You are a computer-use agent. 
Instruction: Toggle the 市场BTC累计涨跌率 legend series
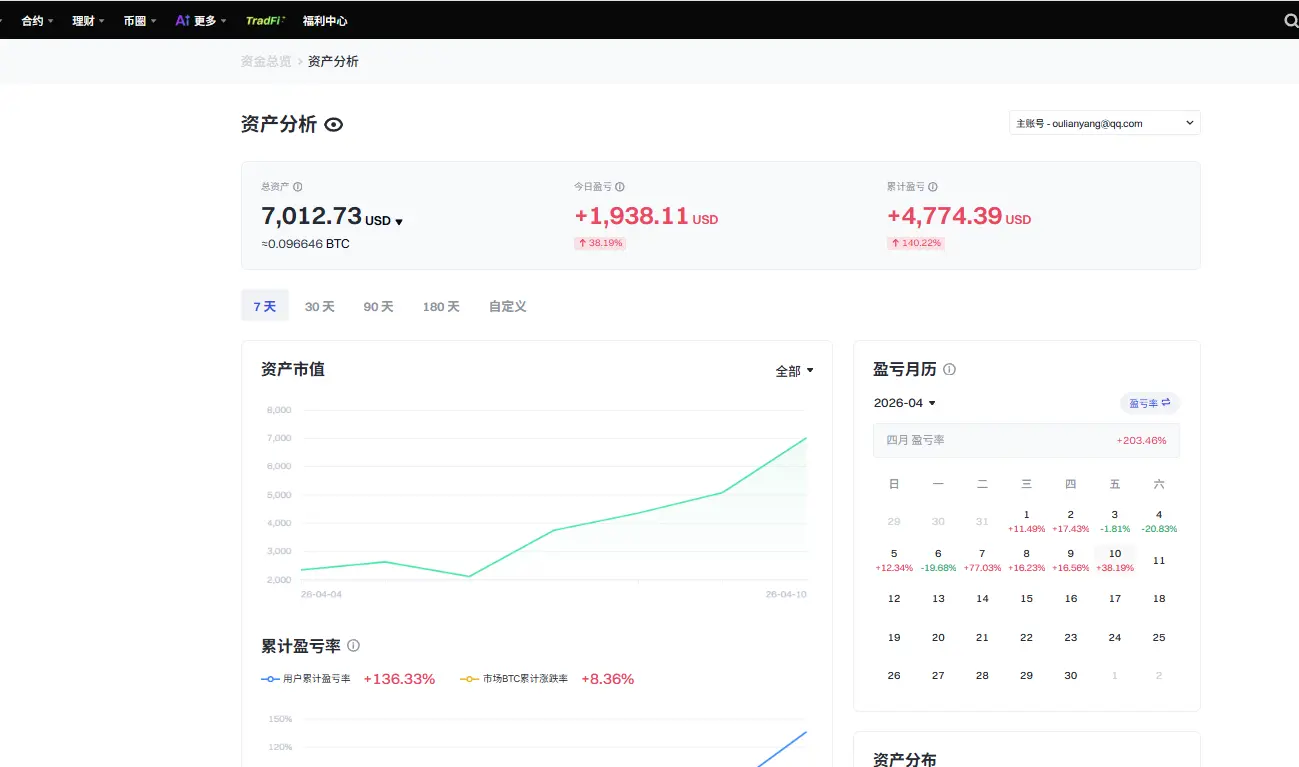point(514,679)
